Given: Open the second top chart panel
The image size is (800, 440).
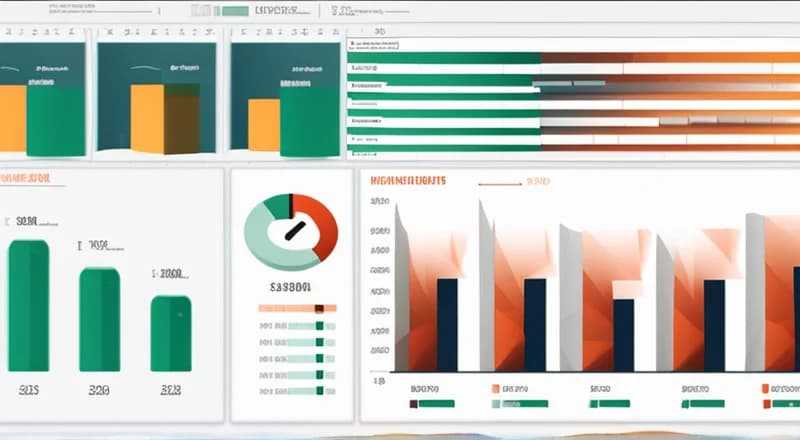Looking at the screenshot, I should (154, 97).
